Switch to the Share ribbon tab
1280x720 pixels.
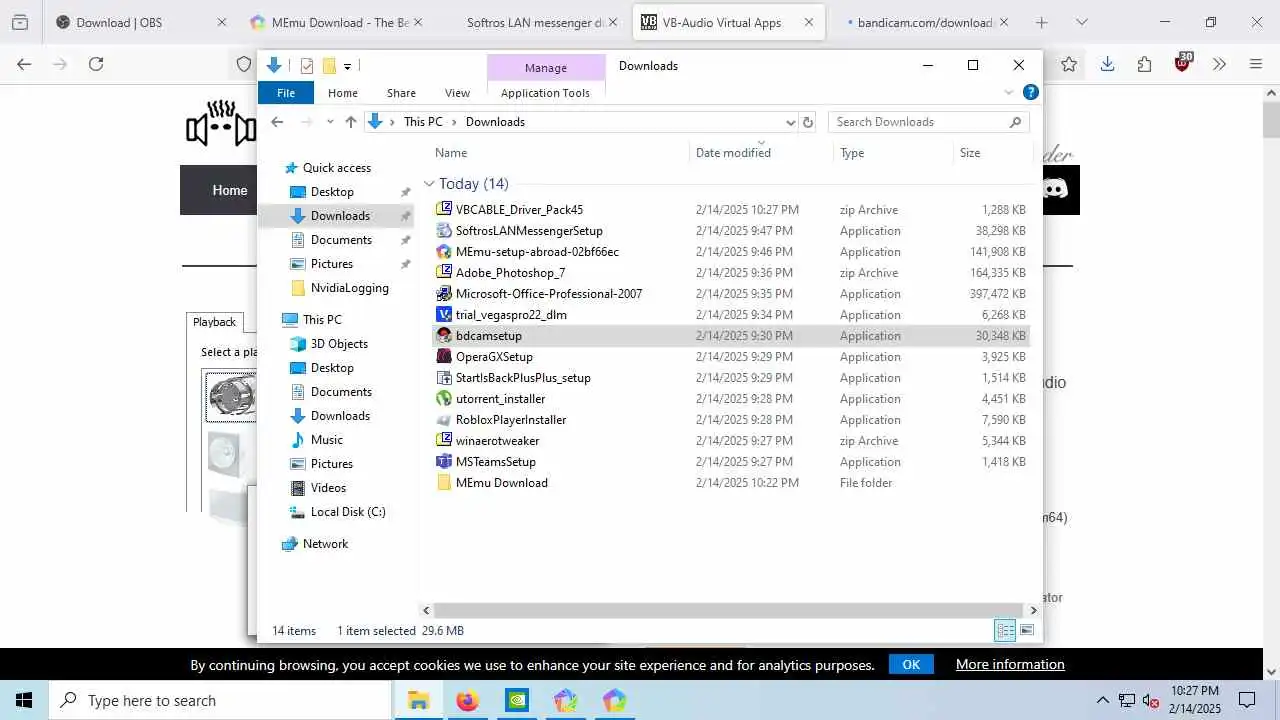point(401,93)
